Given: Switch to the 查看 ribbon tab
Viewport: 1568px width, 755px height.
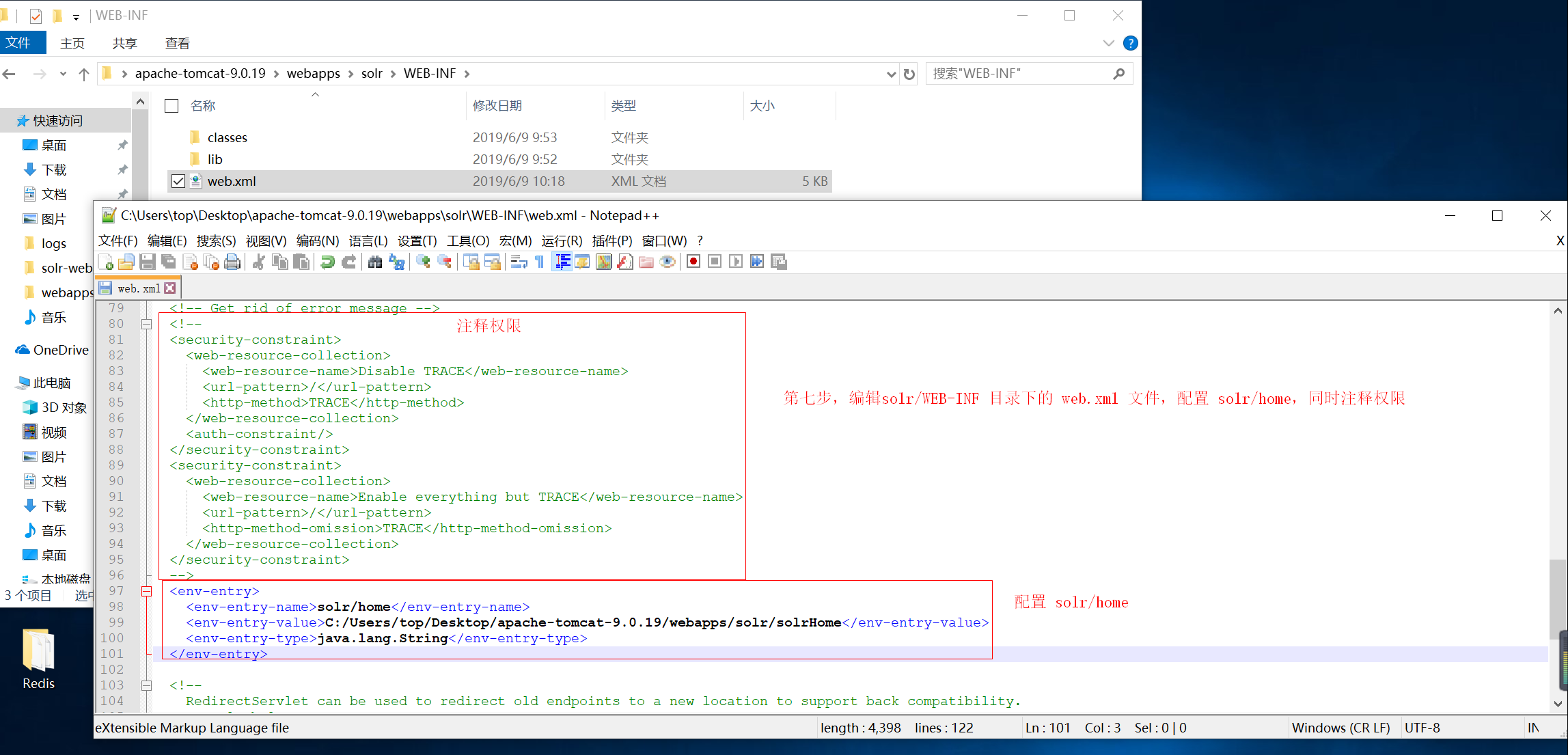Looking at the screenshot, I should pos(177,43).
